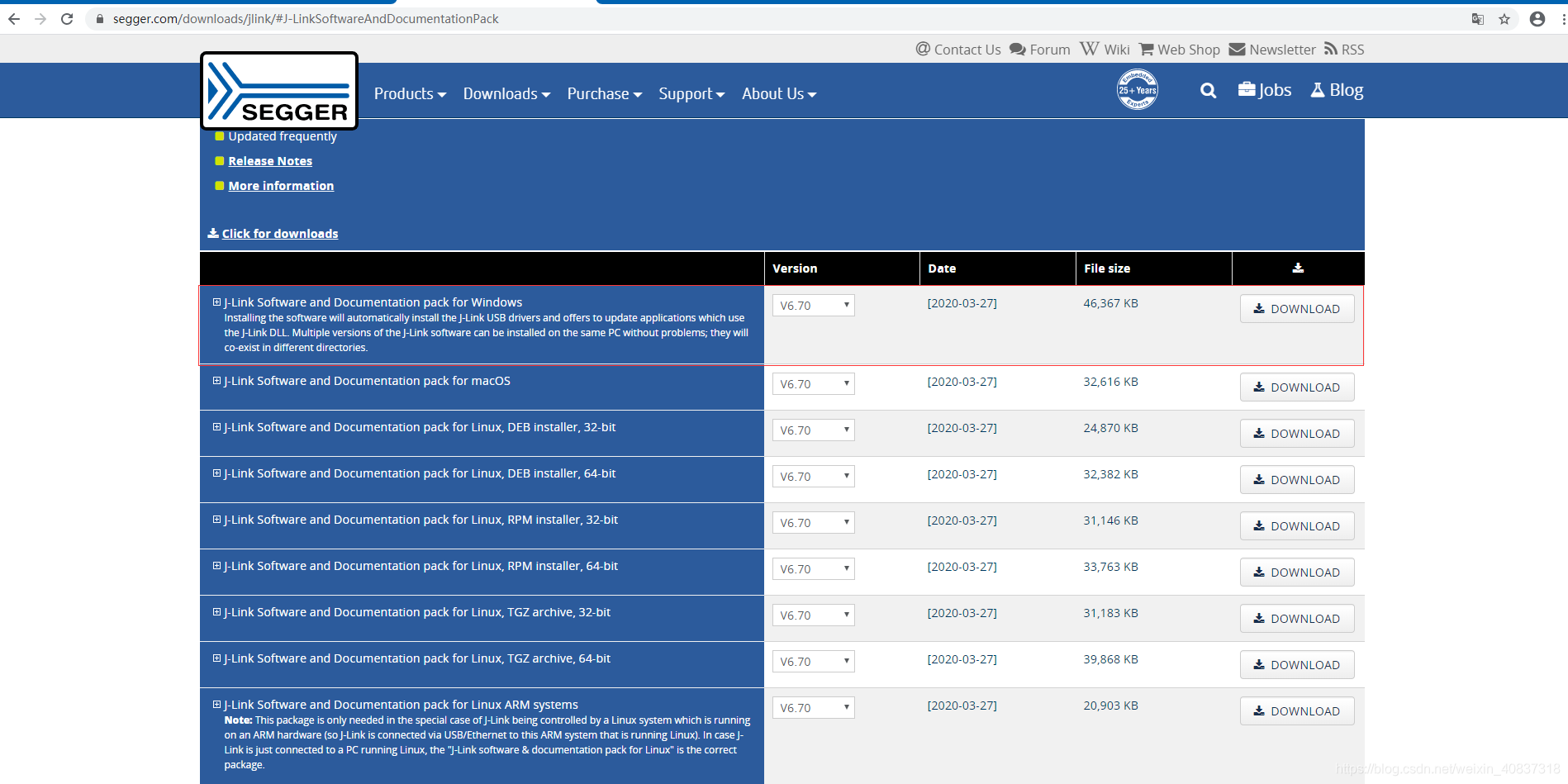Open the Newsletter link
This screenshot has width=1568, height=784.
point(1272,50)
